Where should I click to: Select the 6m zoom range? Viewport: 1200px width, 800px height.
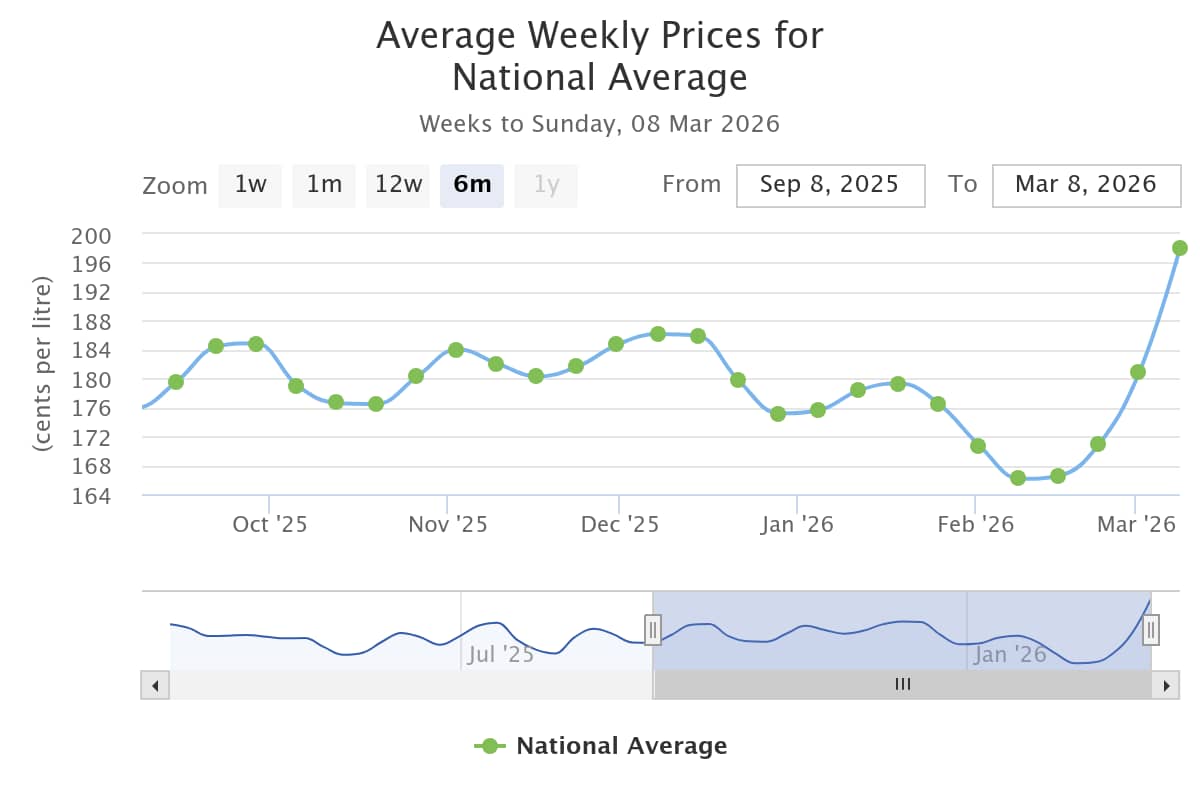[472, 185]
